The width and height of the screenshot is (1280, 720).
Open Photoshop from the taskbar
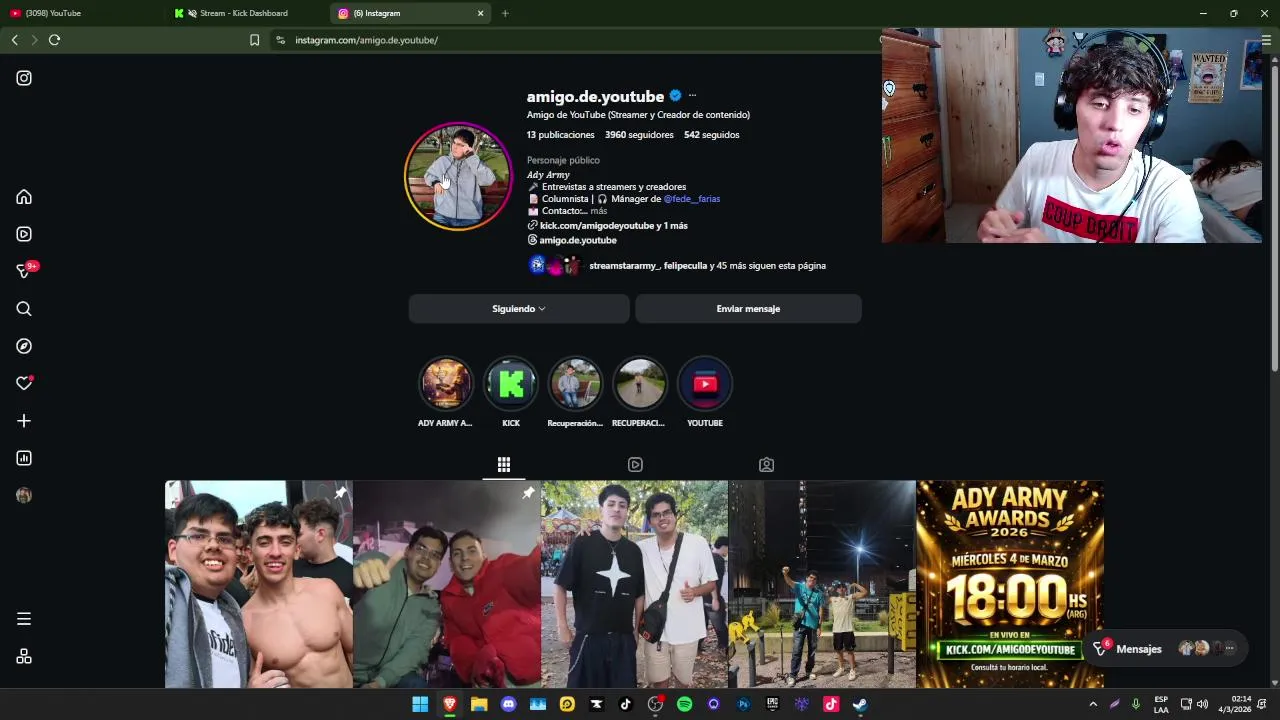coord(743,704)
